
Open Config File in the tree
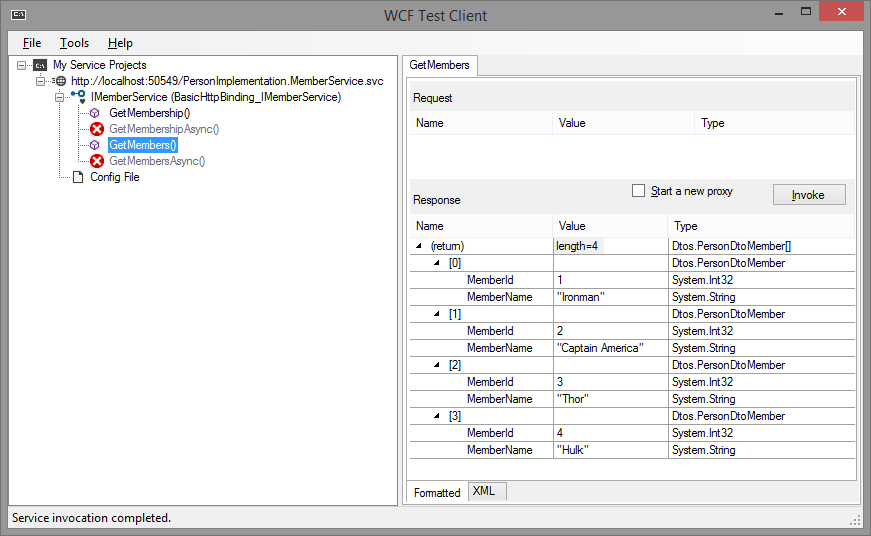115,177
